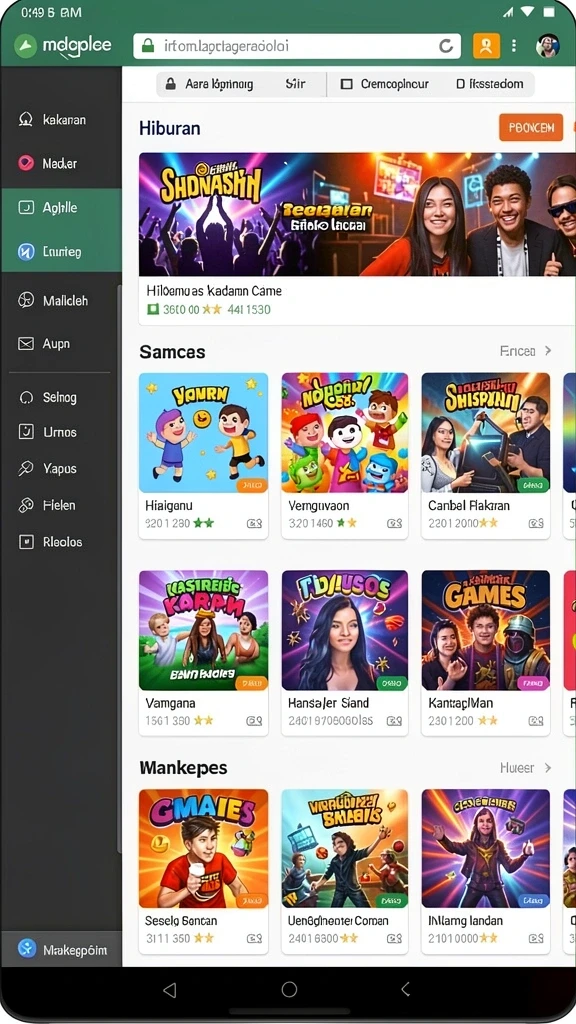Open the Hiaiganu game thumbnail

pyautogui.click(x=203, y=432)
